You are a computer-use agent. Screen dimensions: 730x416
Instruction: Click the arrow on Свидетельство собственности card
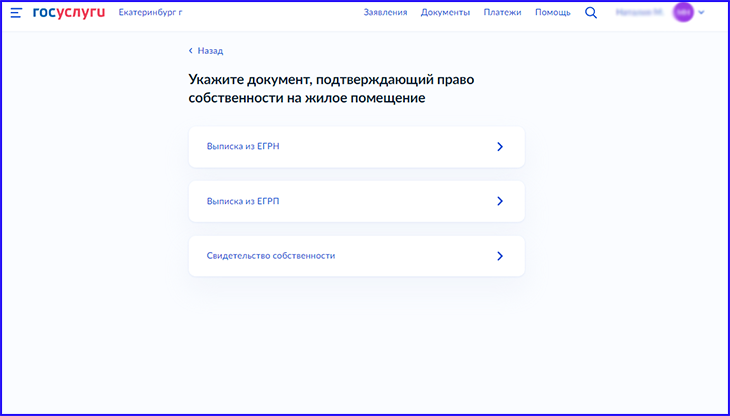point(500,256)
